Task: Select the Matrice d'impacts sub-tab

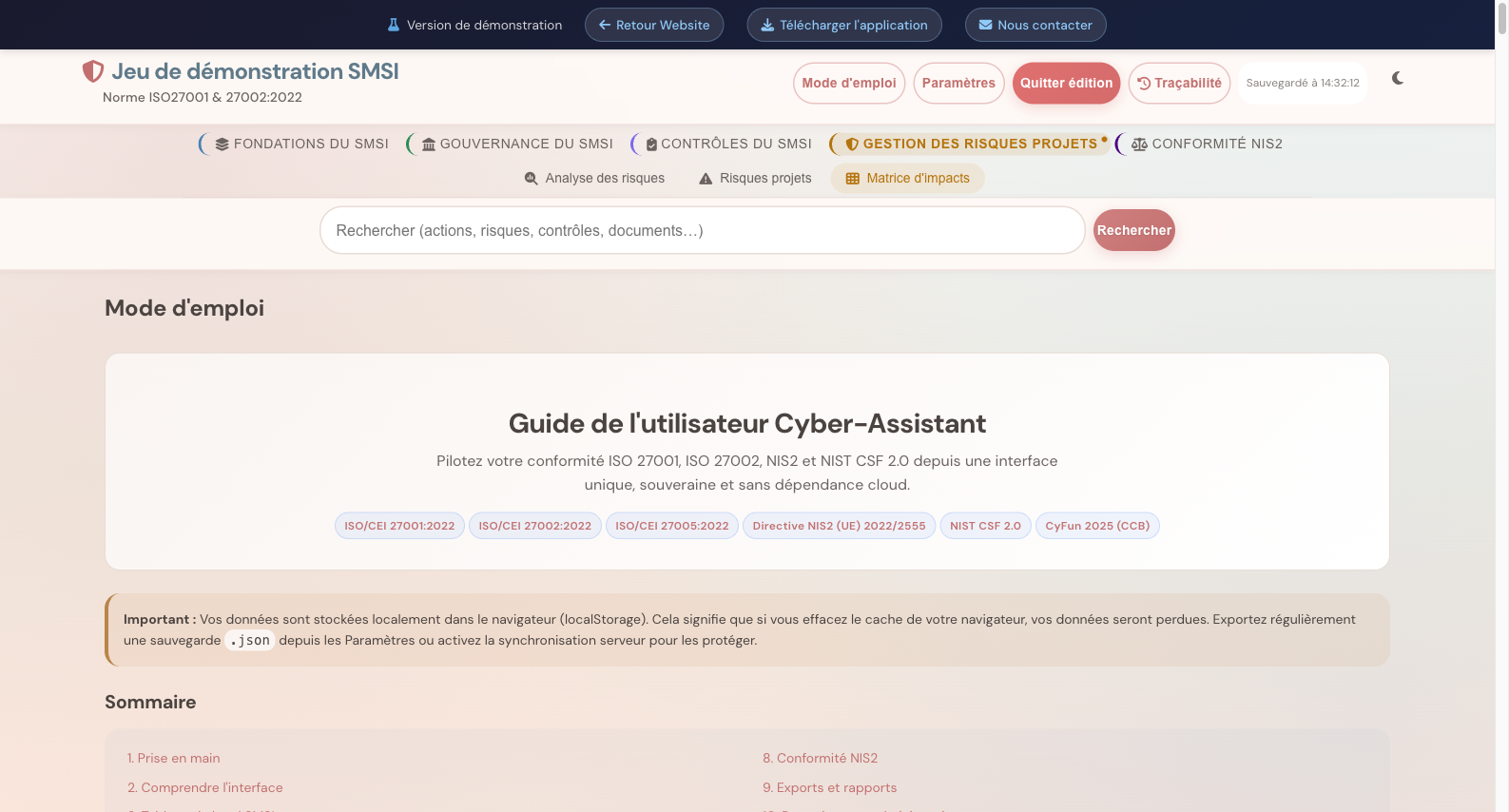Action: pyautogui.click(x=908, y=178)
